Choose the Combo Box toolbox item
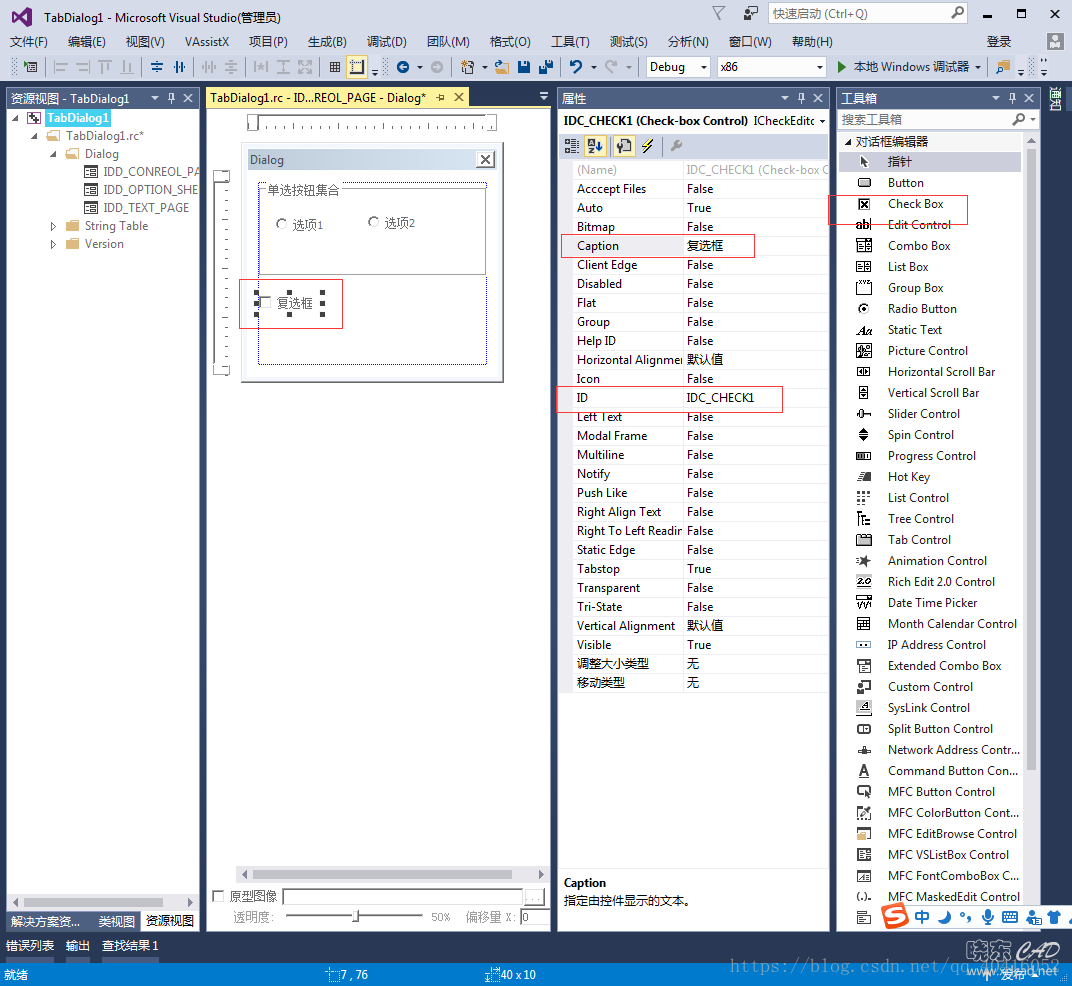The image size is (1072, 986). pyautogui.click(x=919, y=245)
